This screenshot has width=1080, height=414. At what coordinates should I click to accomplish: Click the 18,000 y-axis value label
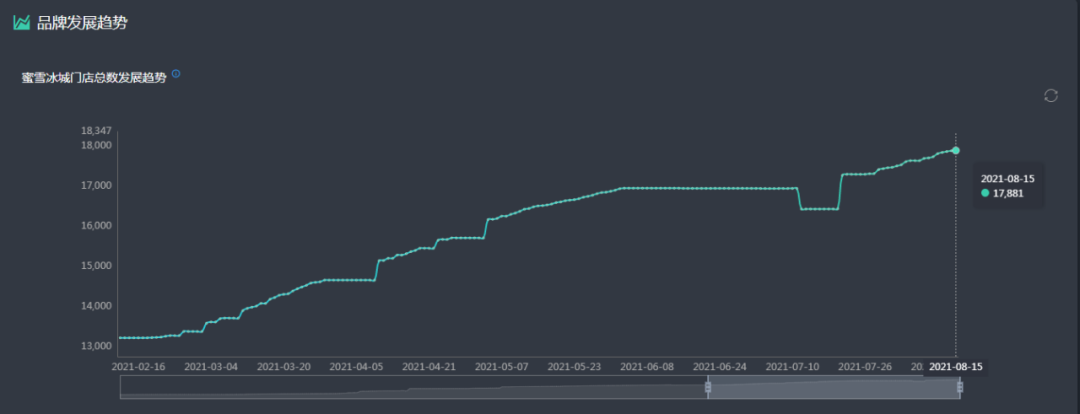tap(96, 145)
